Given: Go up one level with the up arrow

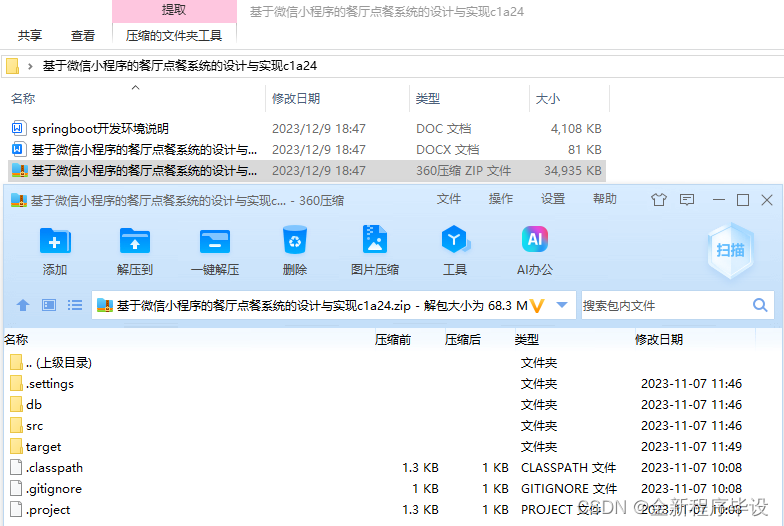Looking at the screenshot, I should click(x=23, y=305).
